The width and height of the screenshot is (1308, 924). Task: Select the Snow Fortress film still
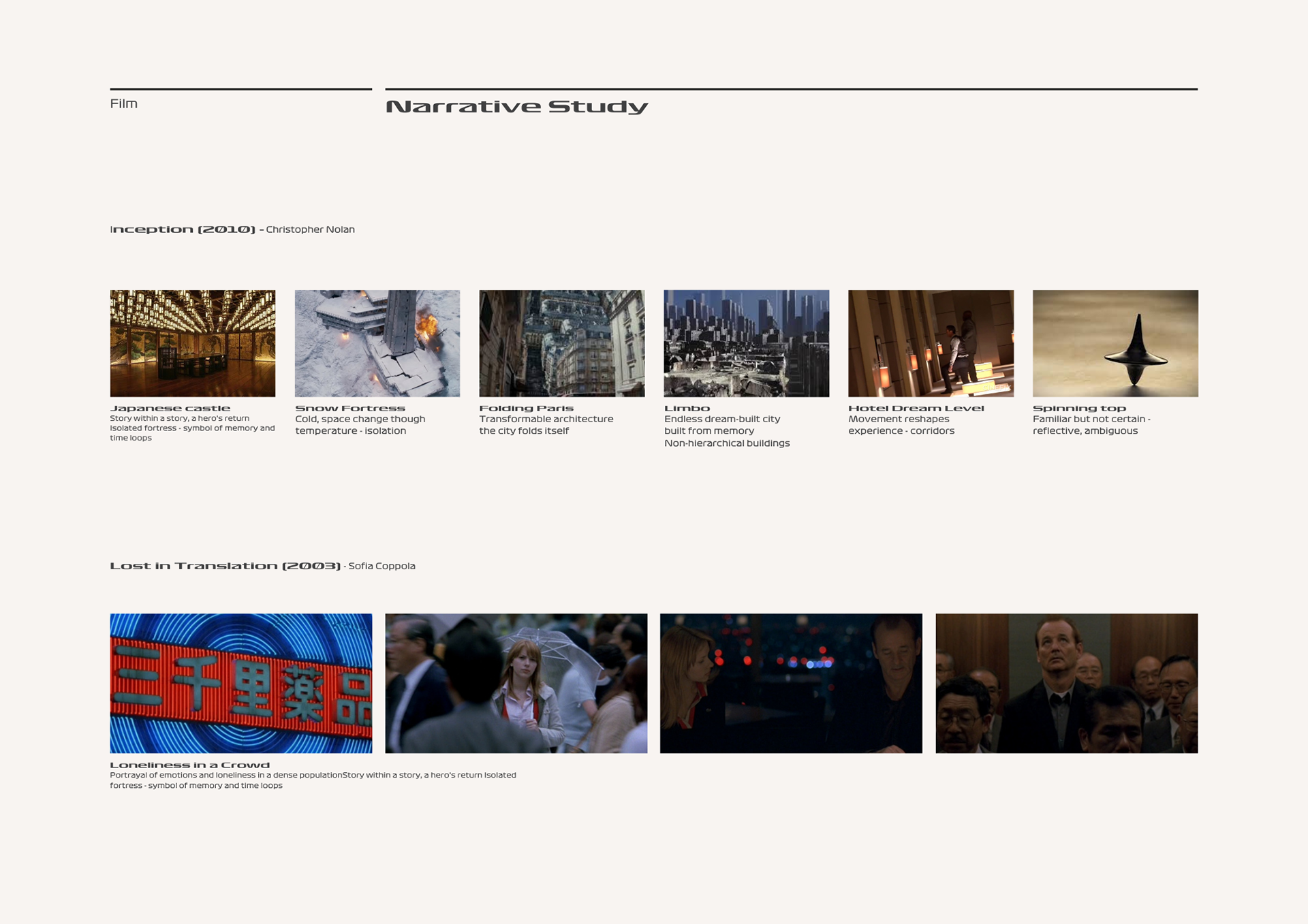pos(377,343)
